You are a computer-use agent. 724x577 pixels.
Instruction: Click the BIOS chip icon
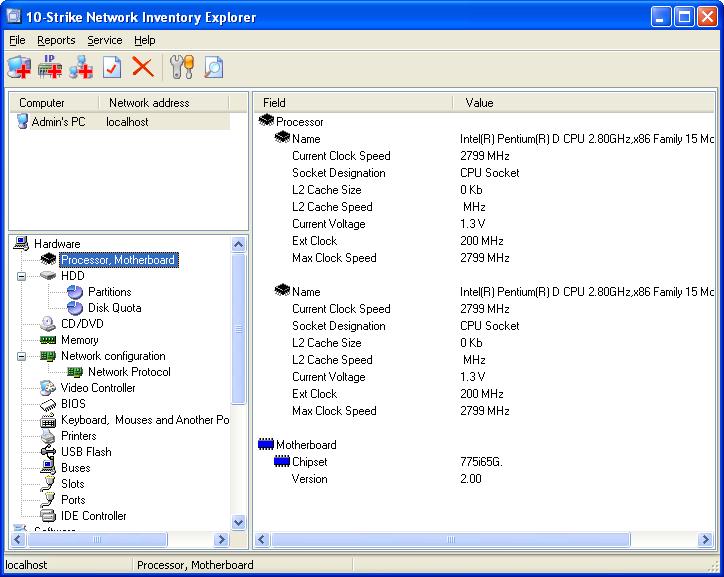(x=48, y=405)
